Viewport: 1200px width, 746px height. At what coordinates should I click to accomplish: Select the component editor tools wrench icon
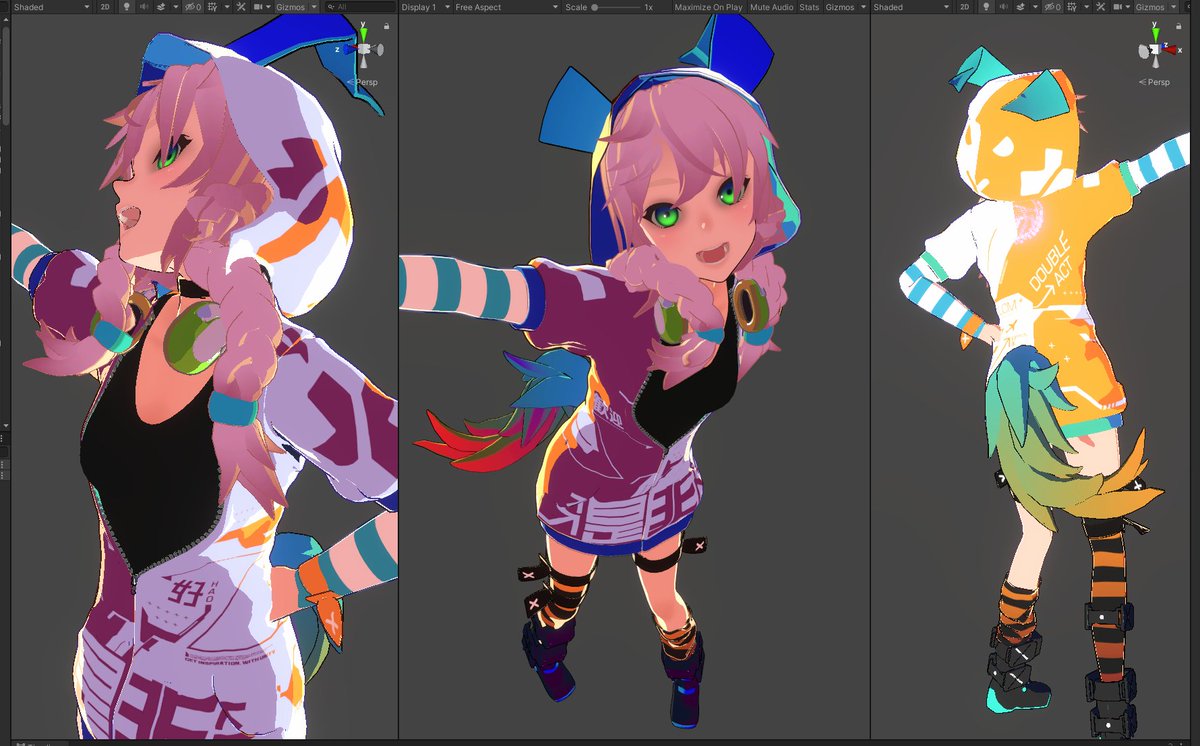click(241, 6)
